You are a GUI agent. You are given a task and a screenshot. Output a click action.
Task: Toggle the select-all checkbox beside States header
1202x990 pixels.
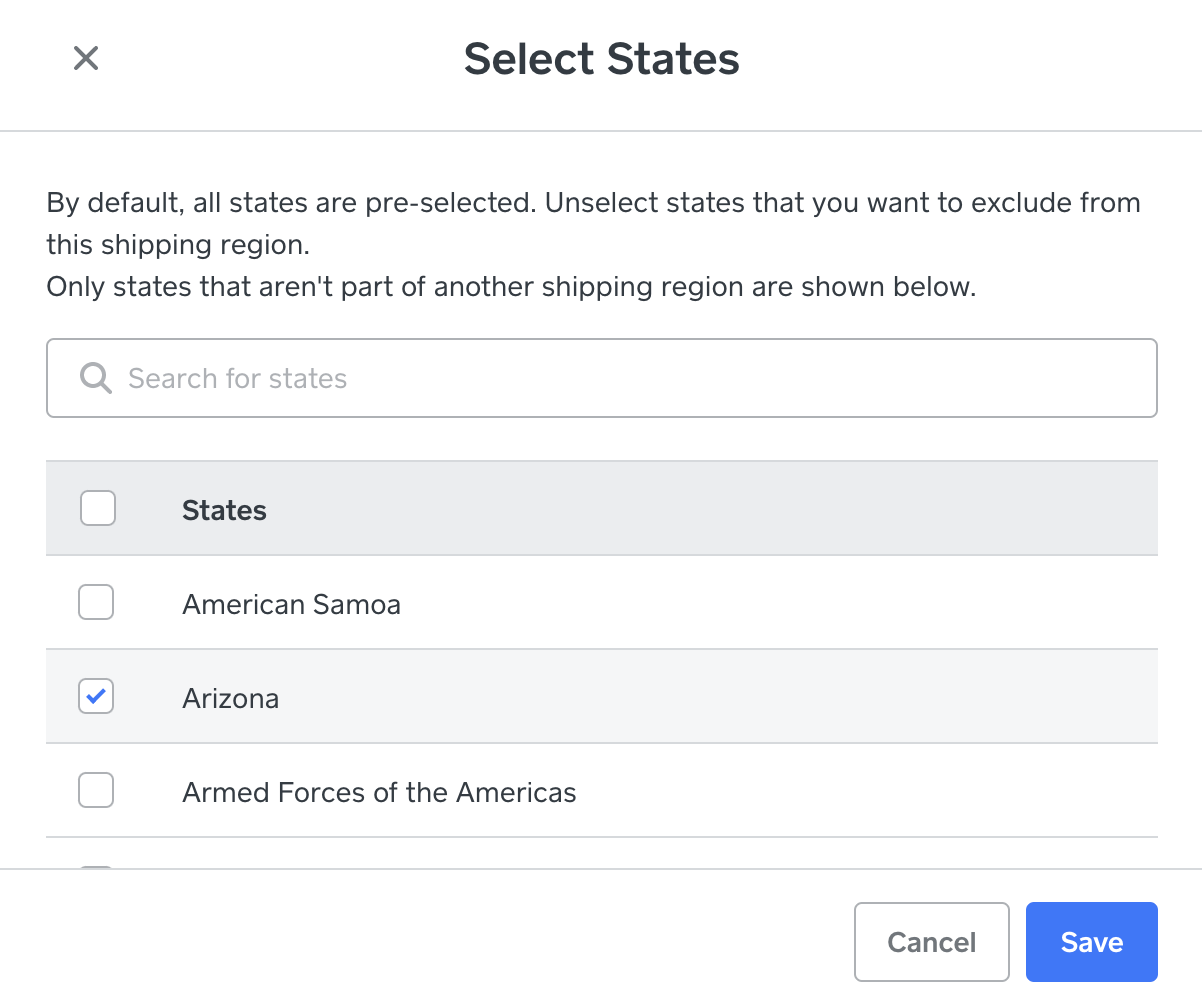97,509
